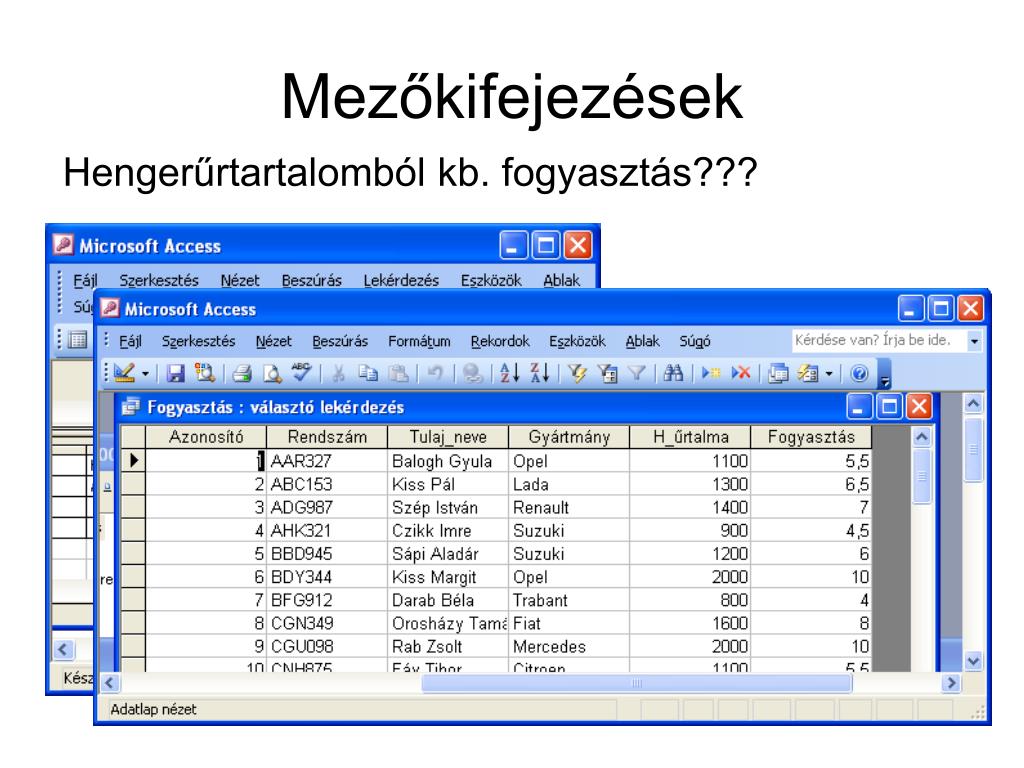Click the cell 'Mercedes'

[x=569, y=646]
